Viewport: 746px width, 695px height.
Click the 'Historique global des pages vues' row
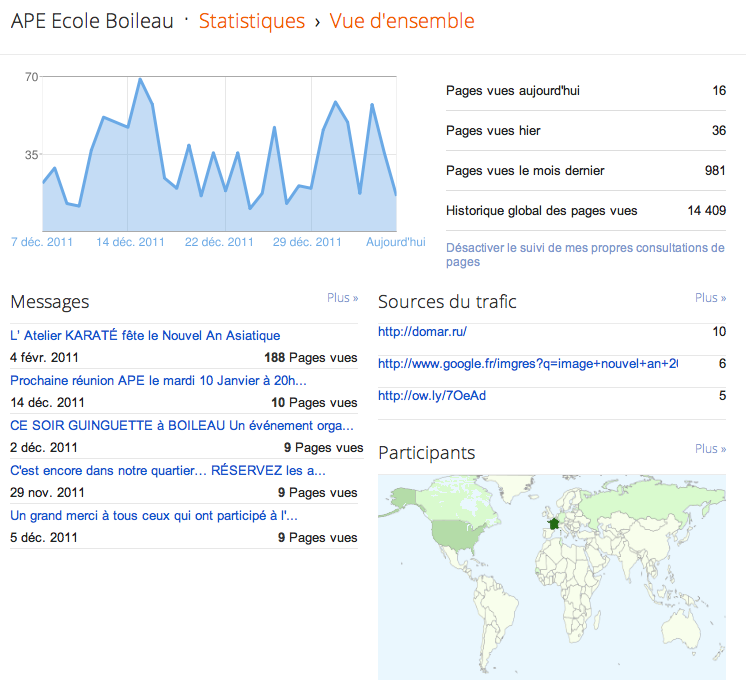[585, 211]
